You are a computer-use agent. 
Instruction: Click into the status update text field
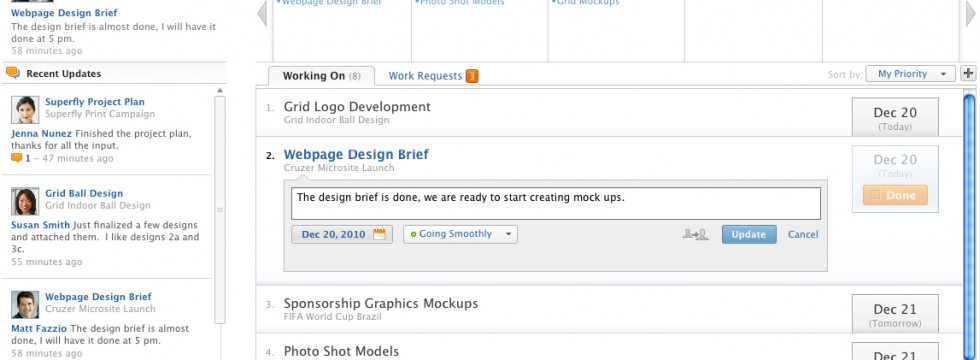[x=556, y=204]
